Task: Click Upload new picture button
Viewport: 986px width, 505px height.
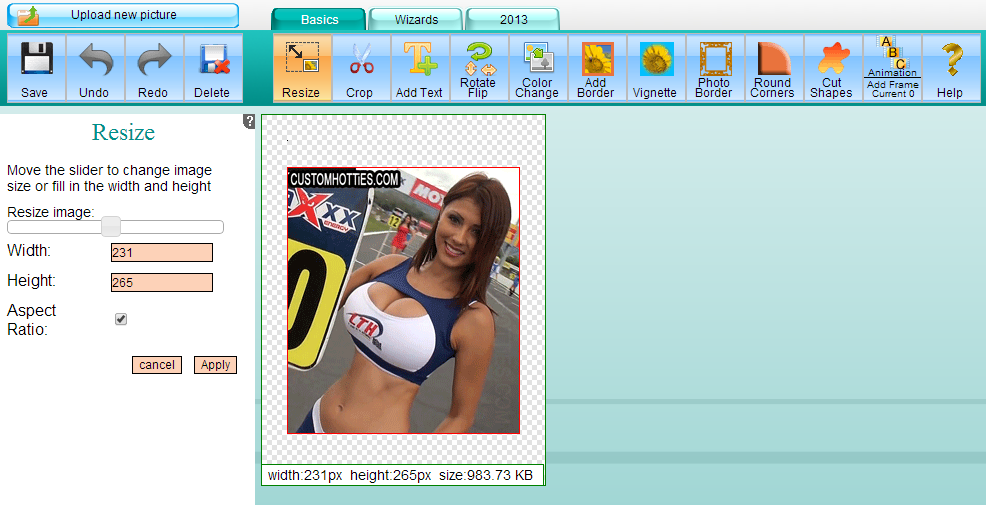Action: (x=123, y=15)
